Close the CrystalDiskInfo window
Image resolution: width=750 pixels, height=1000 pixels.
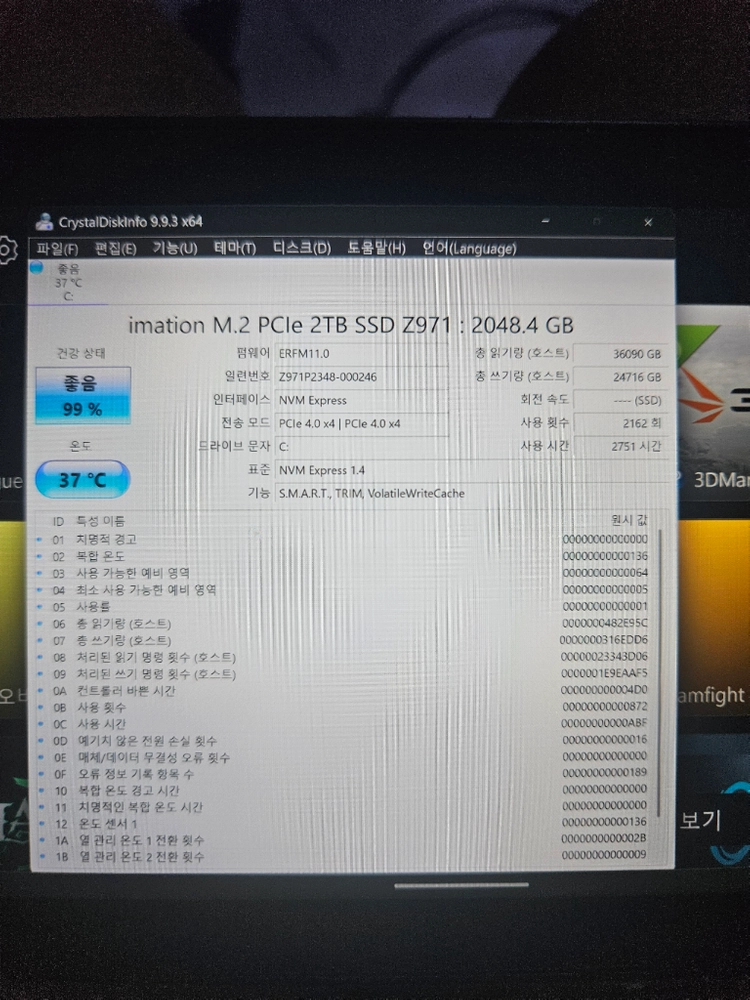point(648,223)
